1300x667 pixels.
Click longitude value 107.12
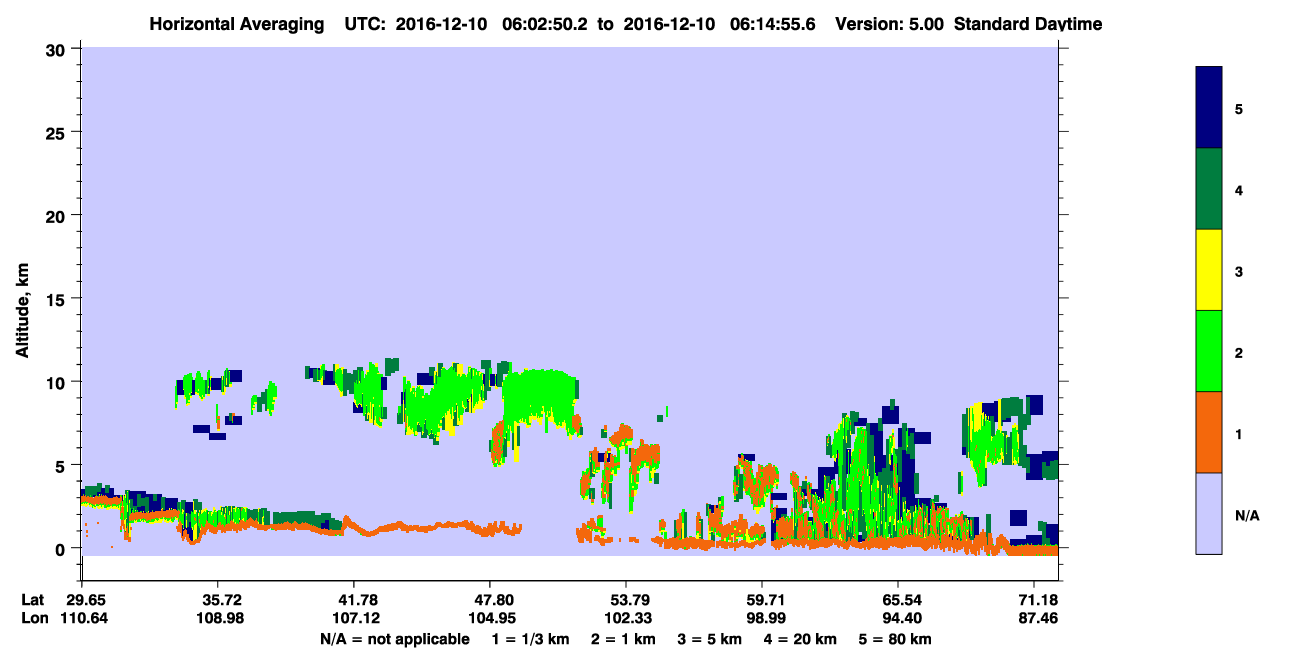pos(354,619)
